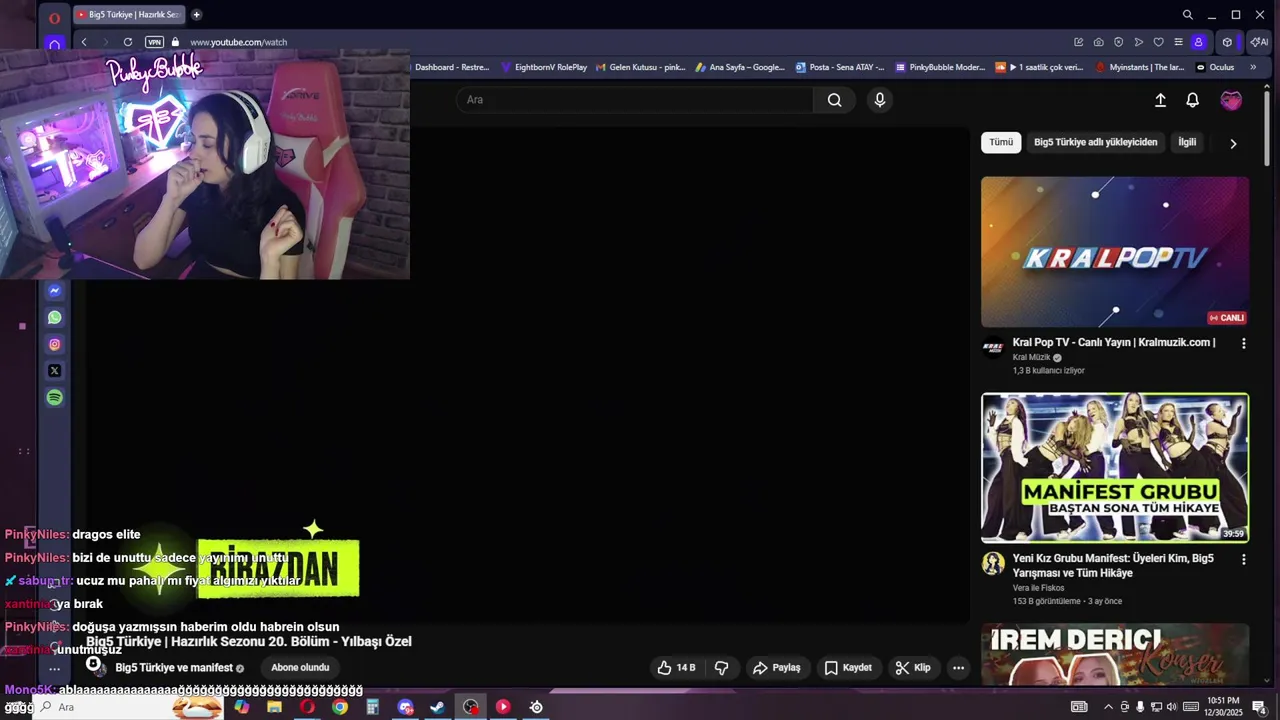Open the YouTube account avatar menu

1231,100
